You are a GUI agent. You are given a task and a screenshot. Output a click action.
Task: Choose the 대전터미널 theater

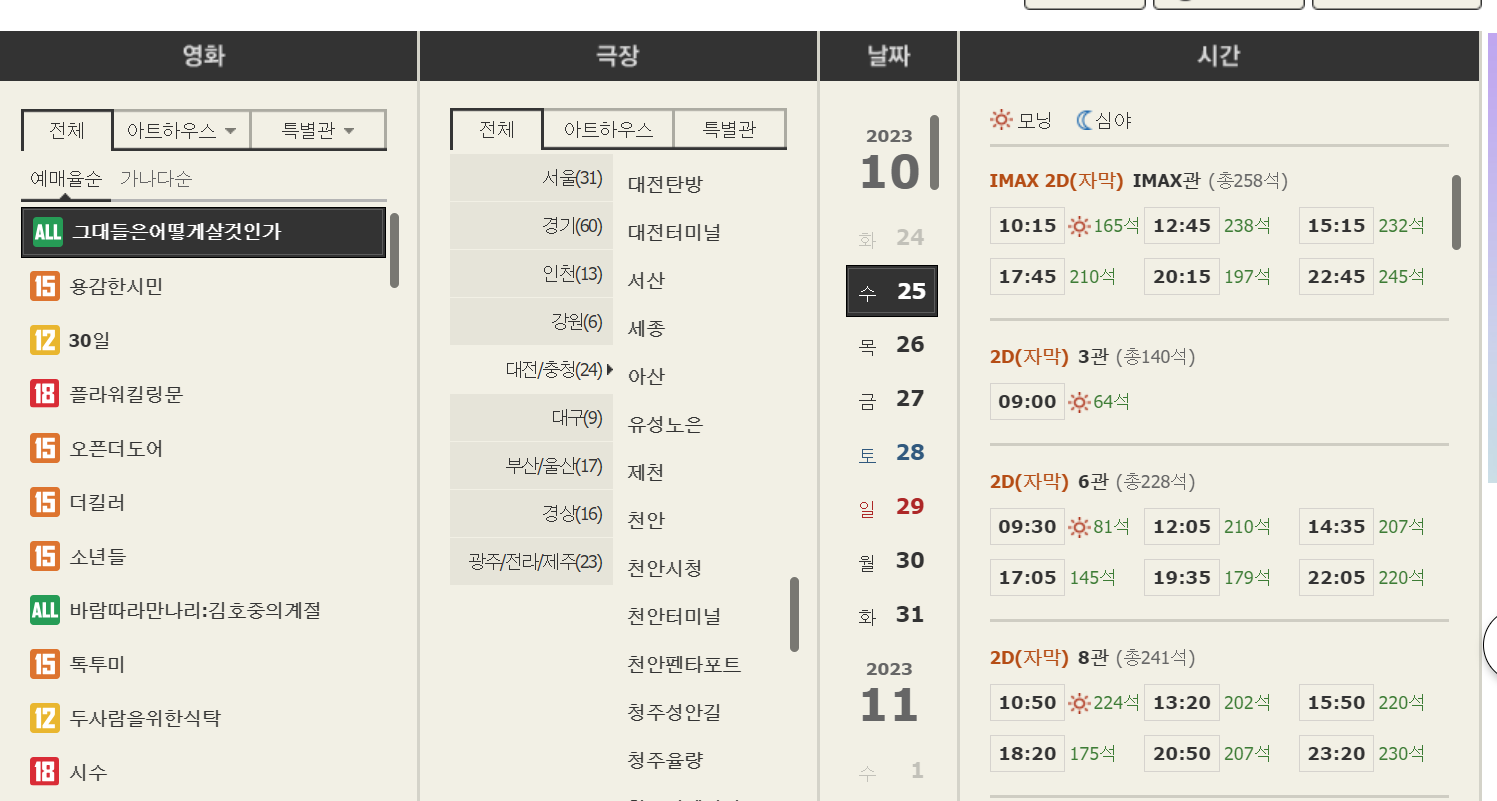click(674, 232)
